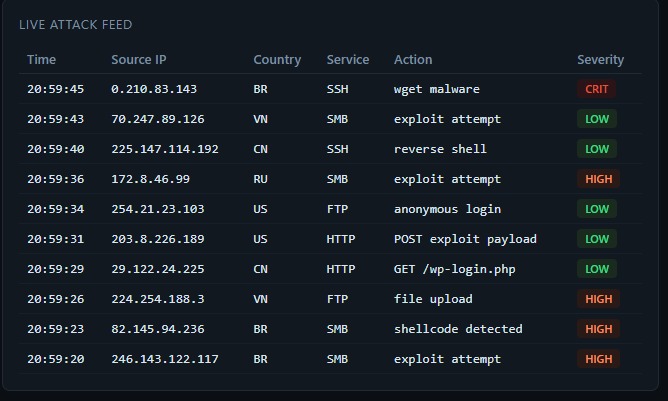Select source IP 70.247.89.126
The image size is (668, 401).
[158, 119]
